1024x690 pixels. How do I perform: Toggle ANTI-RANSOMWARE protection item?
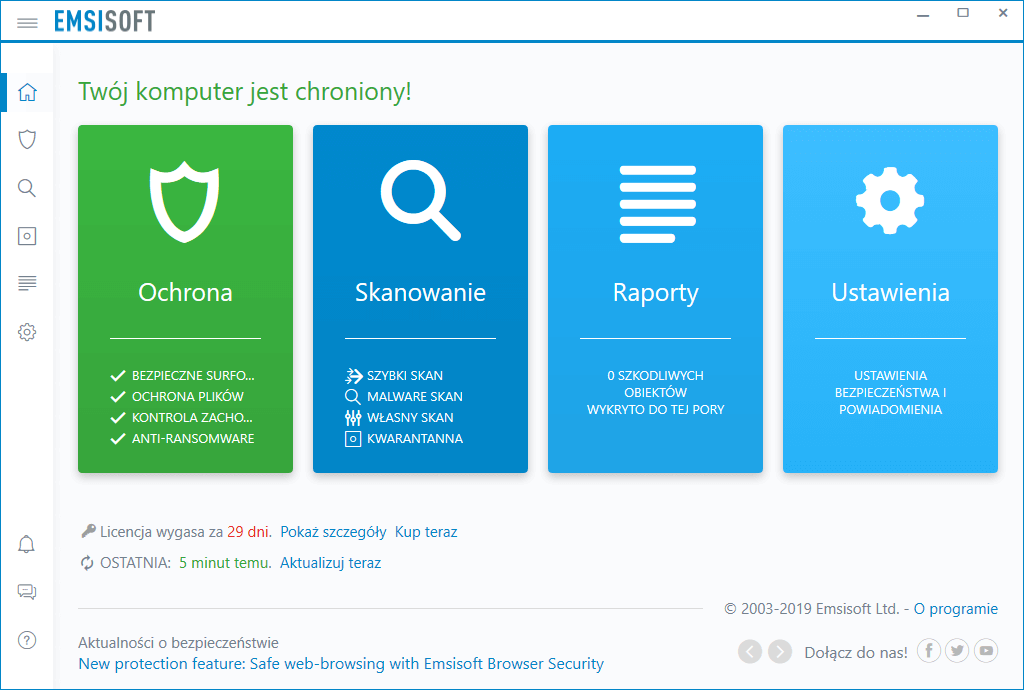click(182, 439)
